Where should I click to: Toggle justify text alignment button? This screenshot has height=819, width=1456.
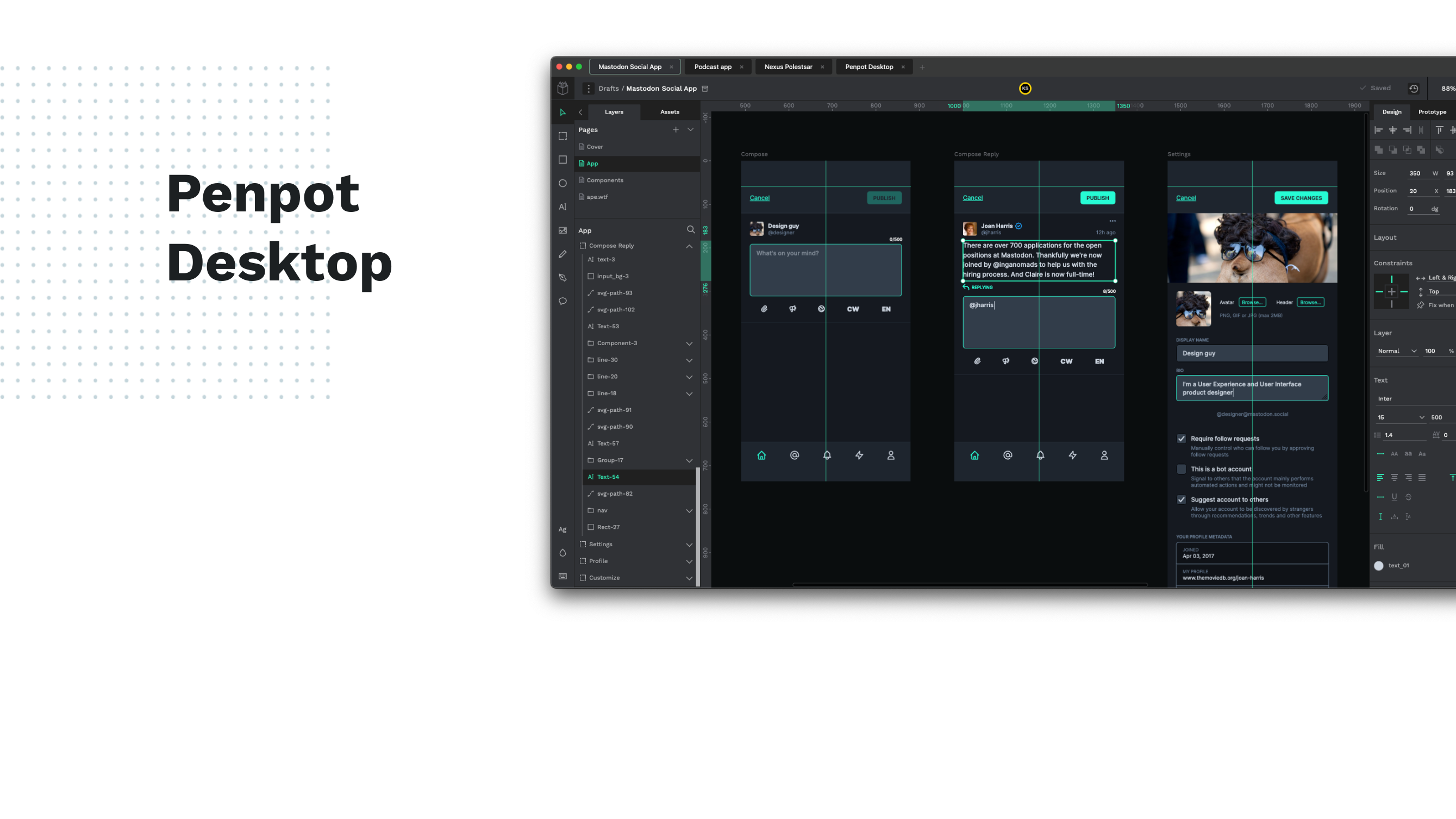point(1422,478)
